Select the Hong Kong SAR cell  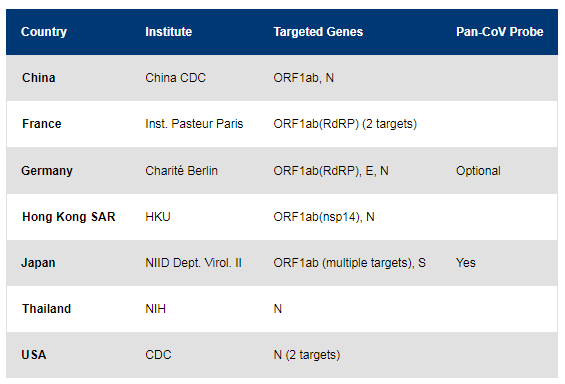pyautogui.click(x=68, y=216)
